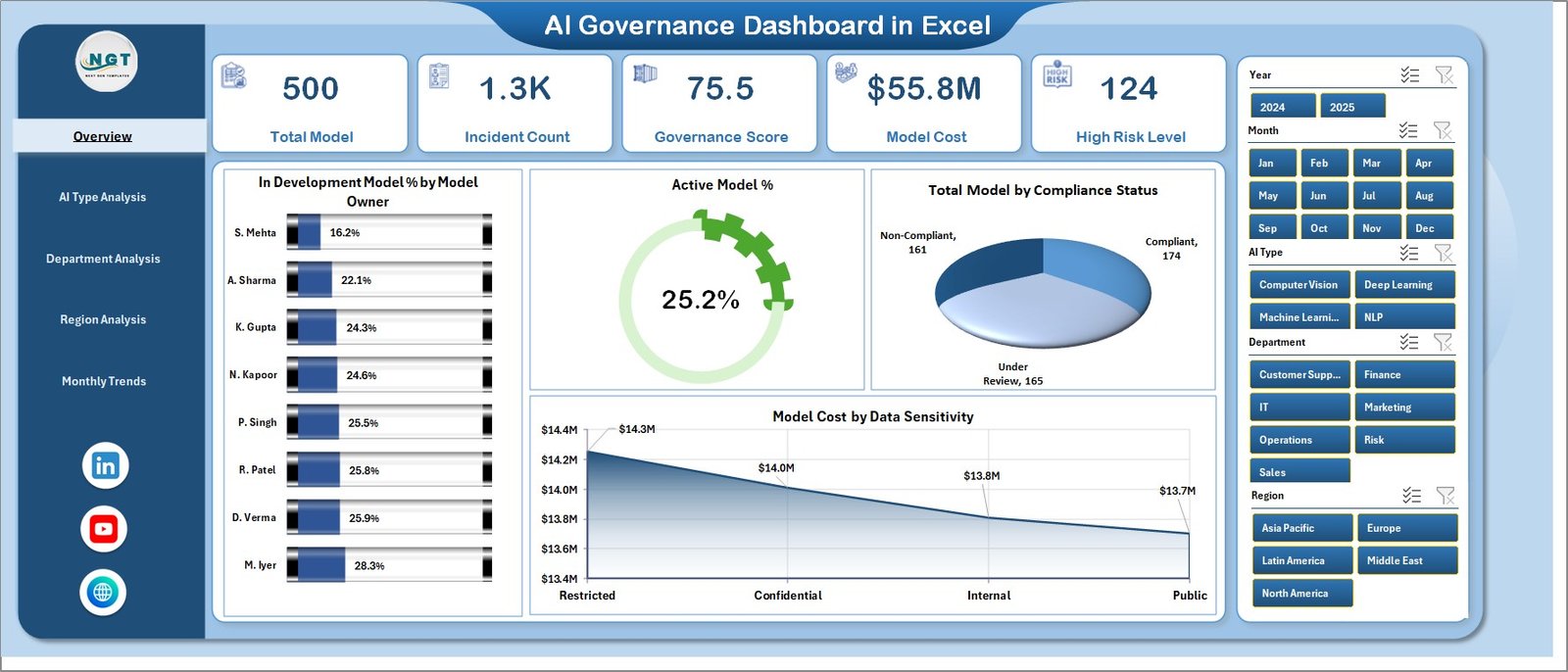Switch to the Department Analysis page

pyautogui.click(x=103, y=259)
